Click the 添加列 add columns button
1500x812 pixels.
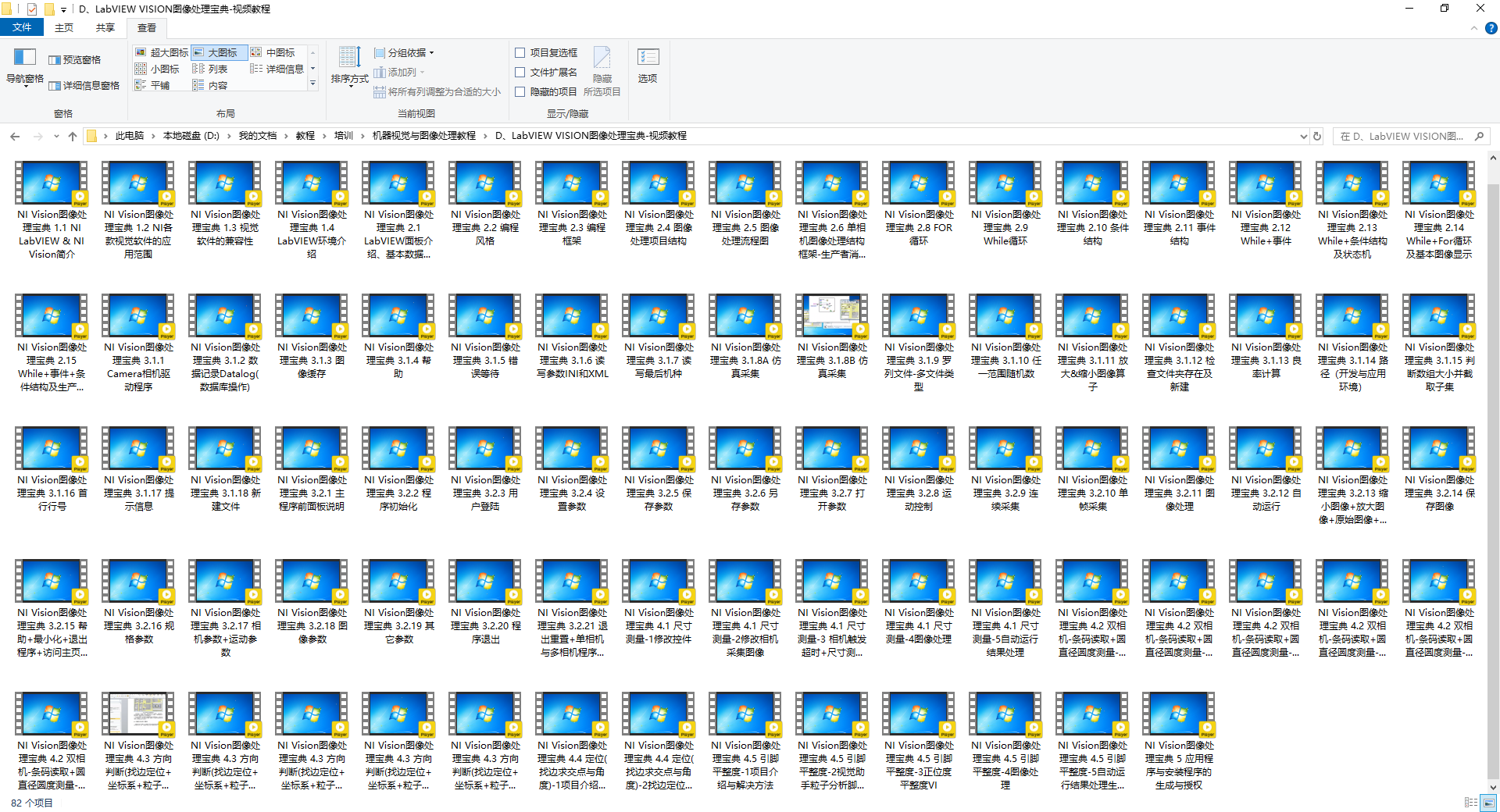[398, 72]
